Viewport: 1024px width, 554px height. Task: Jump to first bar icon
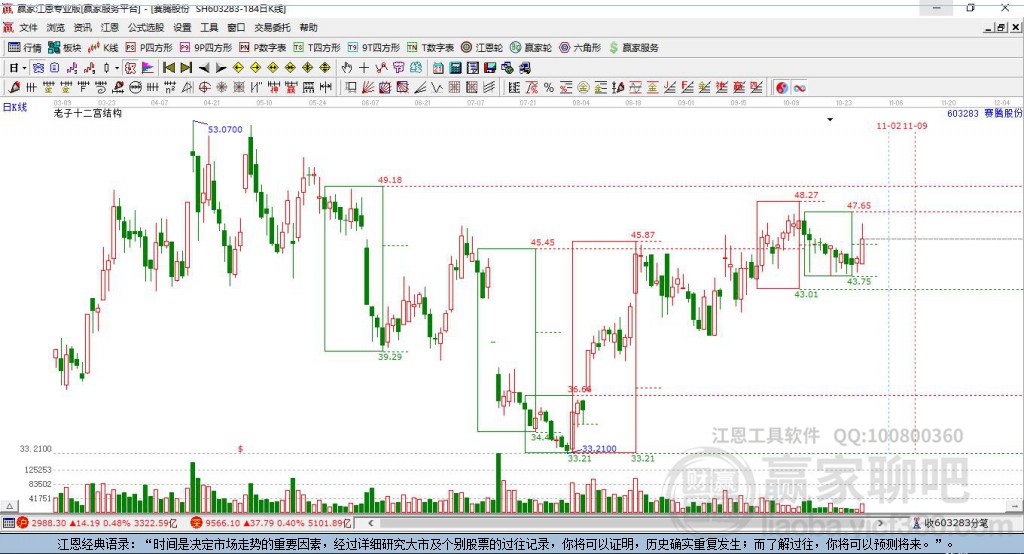tap(168, 68)
